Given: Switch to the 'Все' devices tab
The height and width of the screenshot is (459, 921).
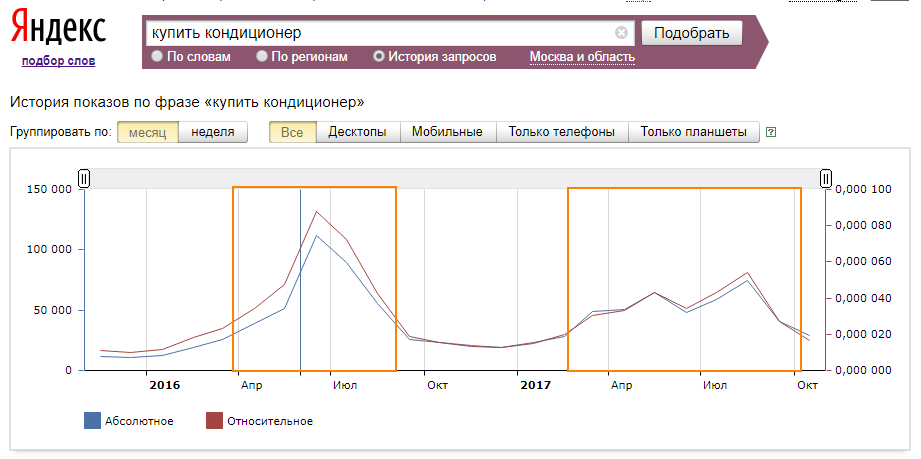Looking at the screenshot, I should [x=293, y=132].
